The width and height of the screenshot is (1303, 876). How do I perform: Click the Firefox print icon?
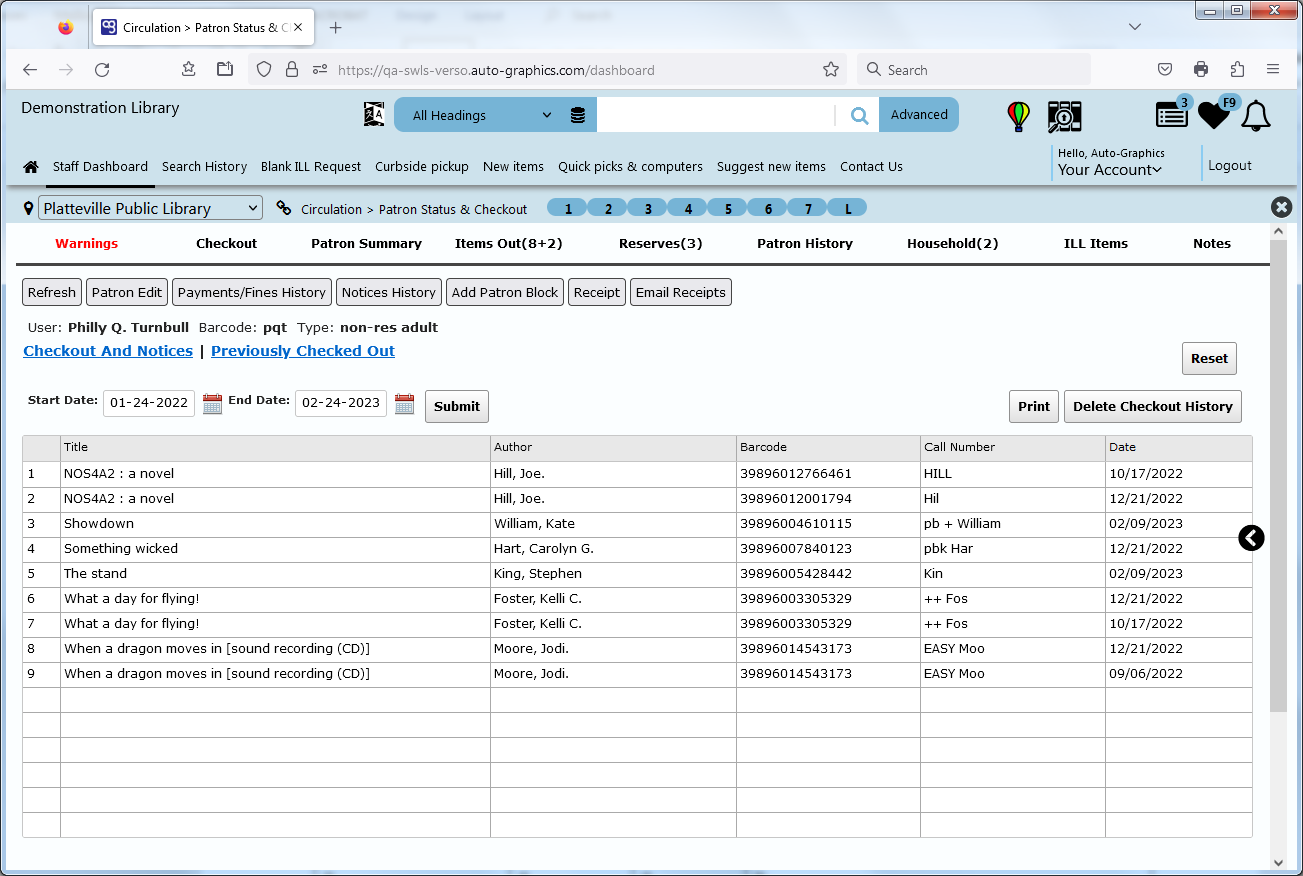pos(1201,70)
